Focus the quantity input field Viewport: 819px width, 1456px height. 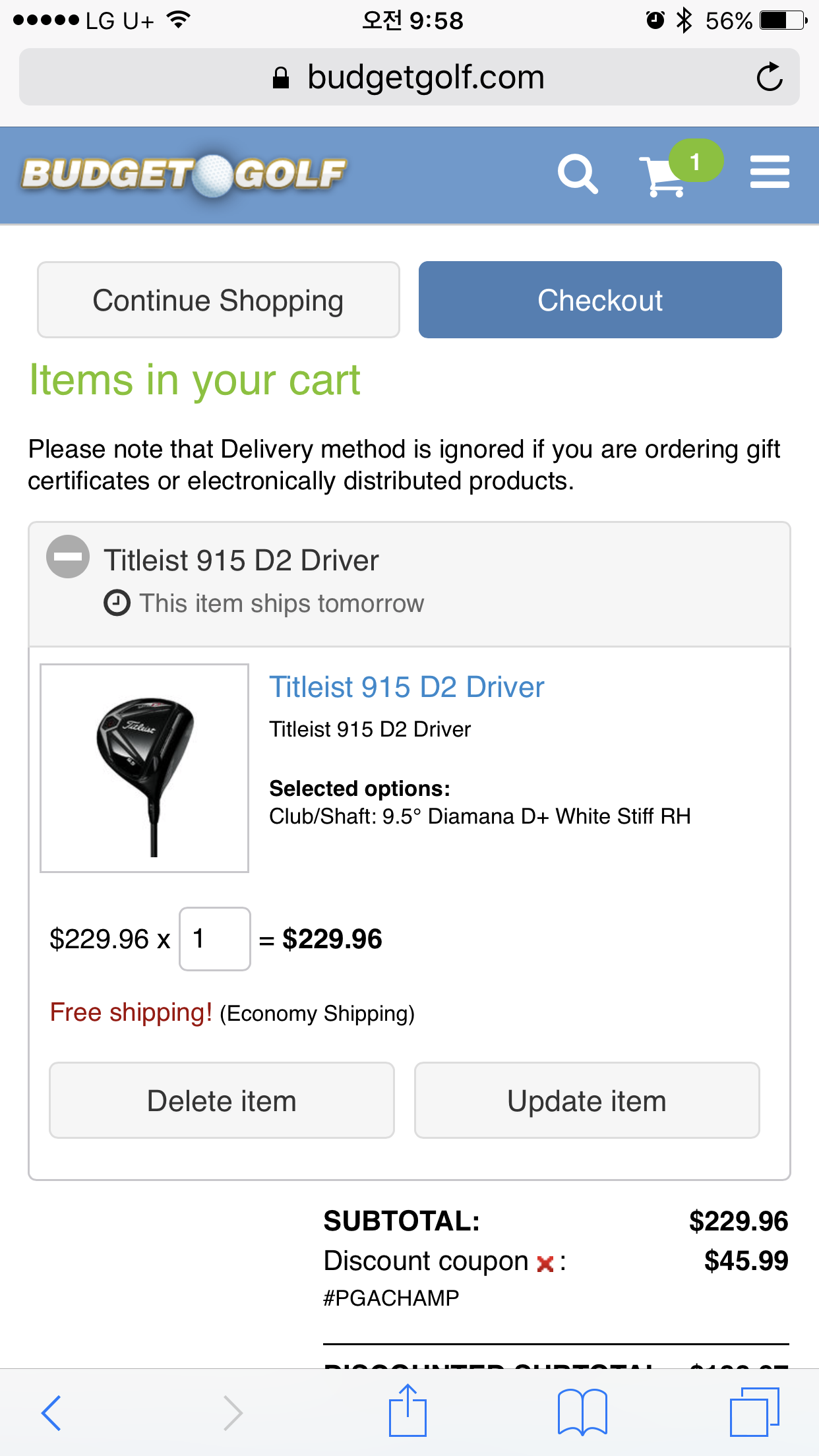(215, 939)
